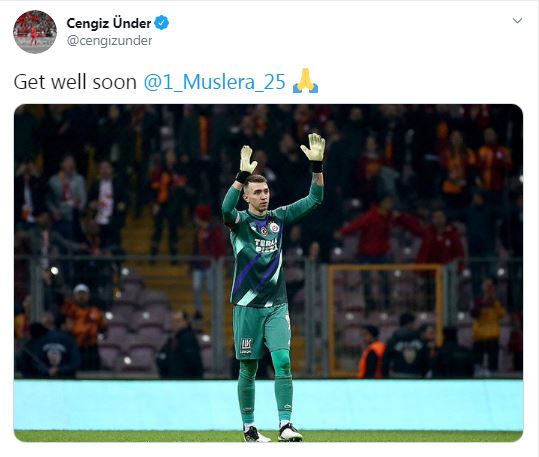Screen dimensions: 539x457
Task: Click the Galatasaray crest on the jersey
Action: click(x=274, y=227)
